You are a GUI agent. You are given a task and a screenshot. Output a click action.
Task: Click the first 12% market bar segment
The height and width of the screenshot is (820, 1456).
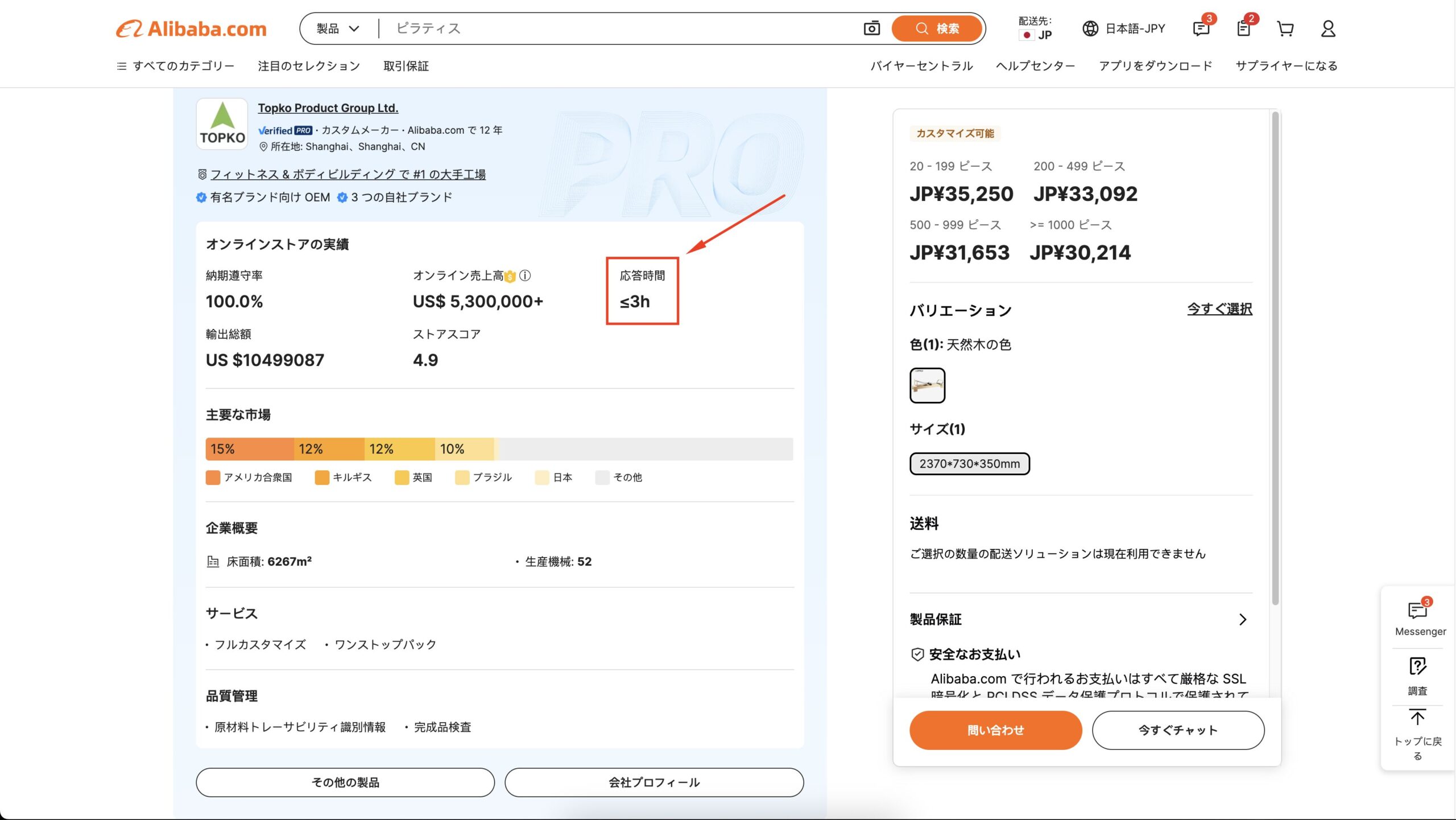point(329,449)
